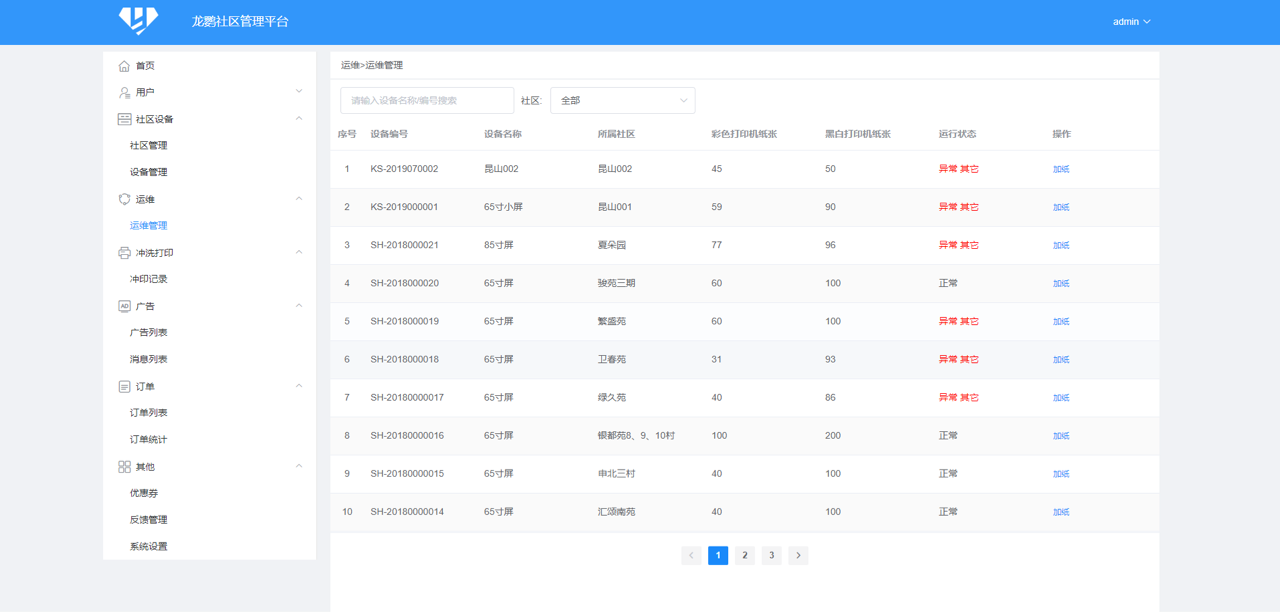Click 正常 status for SH-2018000020

pyautogui.click(x=948, y=283)
